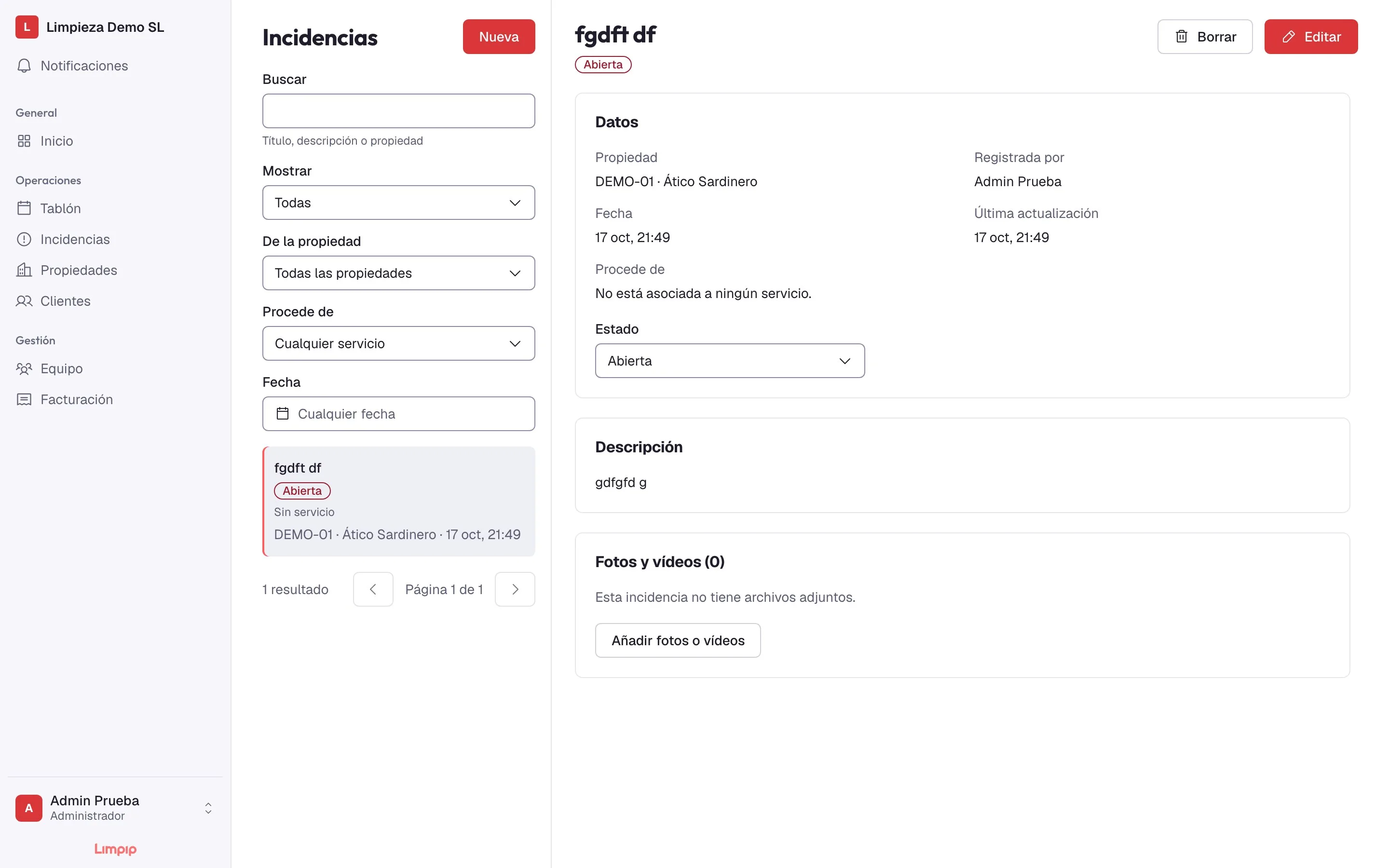Open the De la propiedad dropdown
1389x868 pixels.
tap(398, 272)
